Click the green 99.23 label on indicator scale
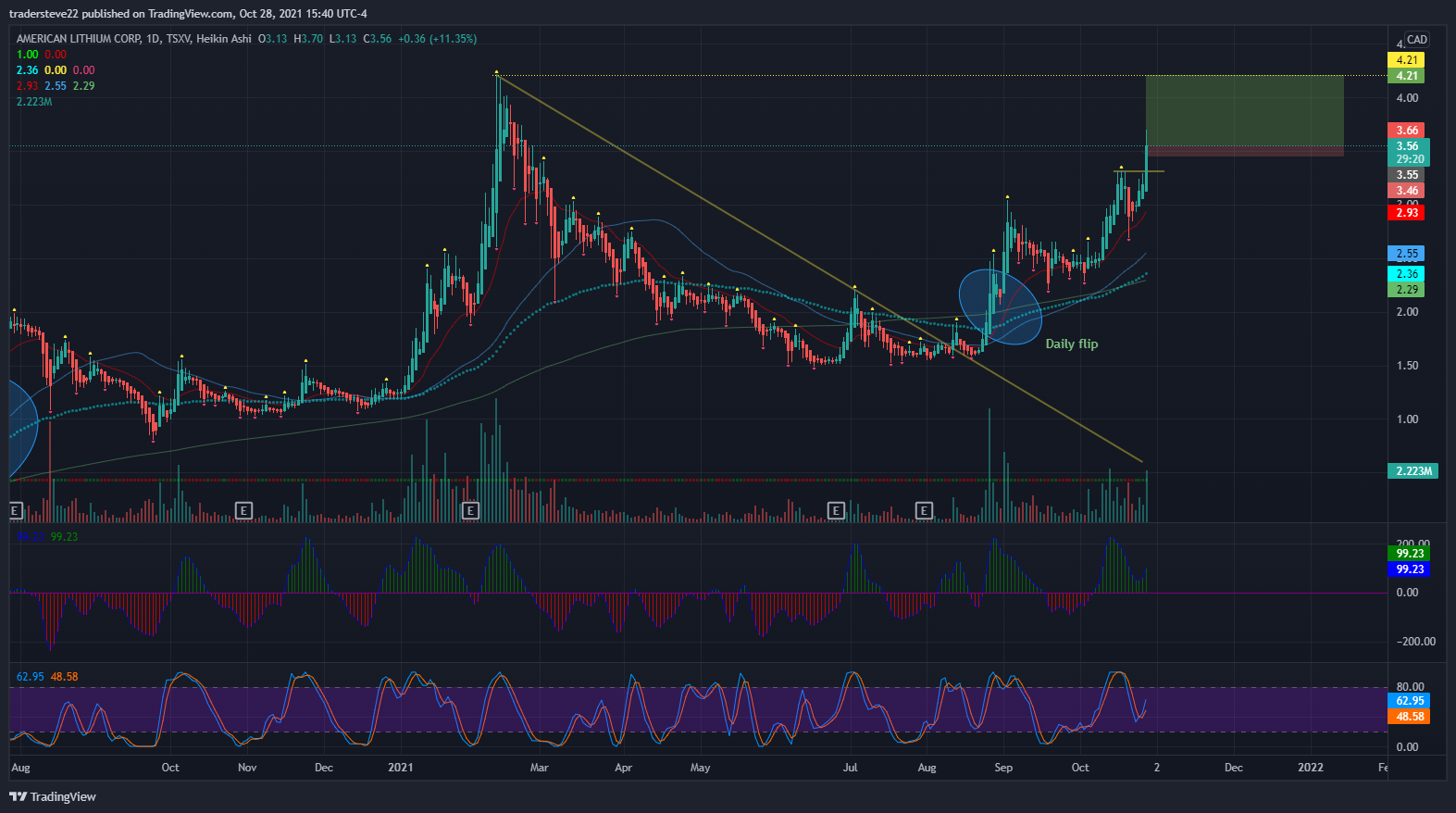The height and width of the screenshot is (813, 1456). coord(1410,554)
